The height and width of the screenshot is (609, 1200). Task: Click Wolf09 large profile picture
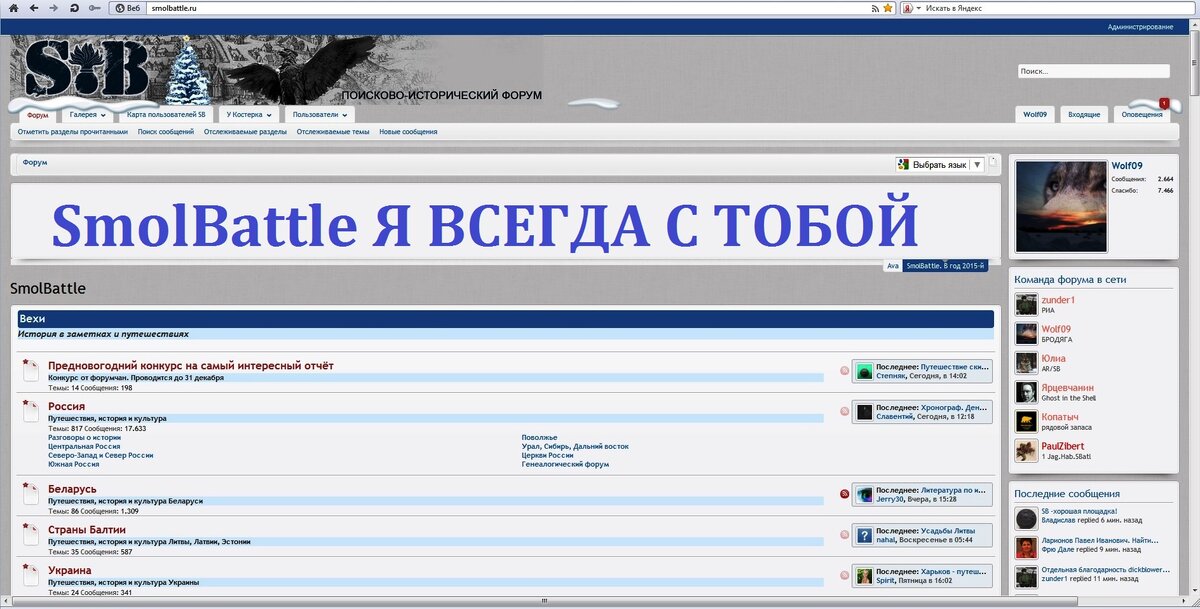click(x=1061, y=206)
